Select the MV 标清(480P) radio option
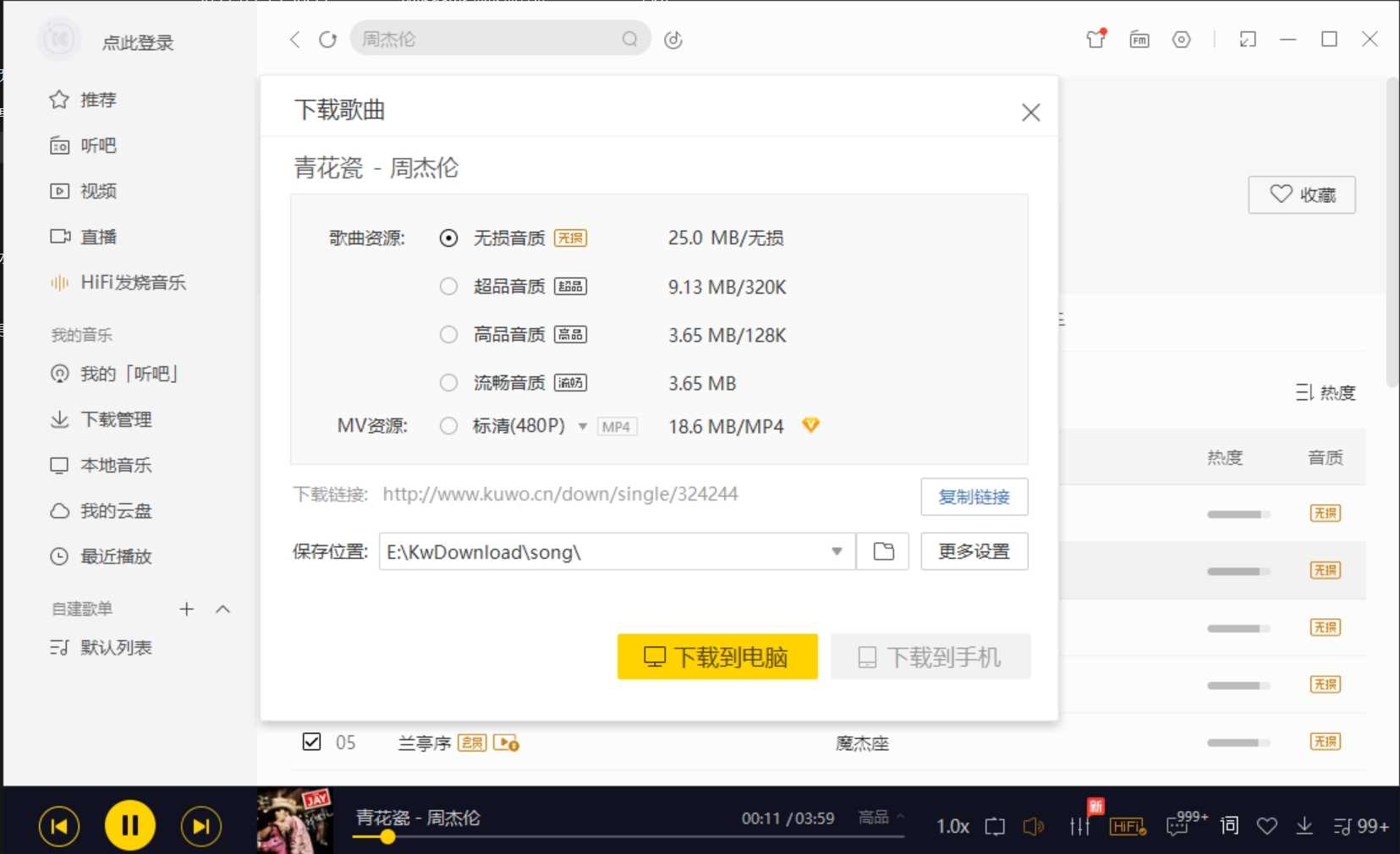Image resolution: width=1400 pixels, height=854 pixels. pyautogui.click(x=448, y=426)
